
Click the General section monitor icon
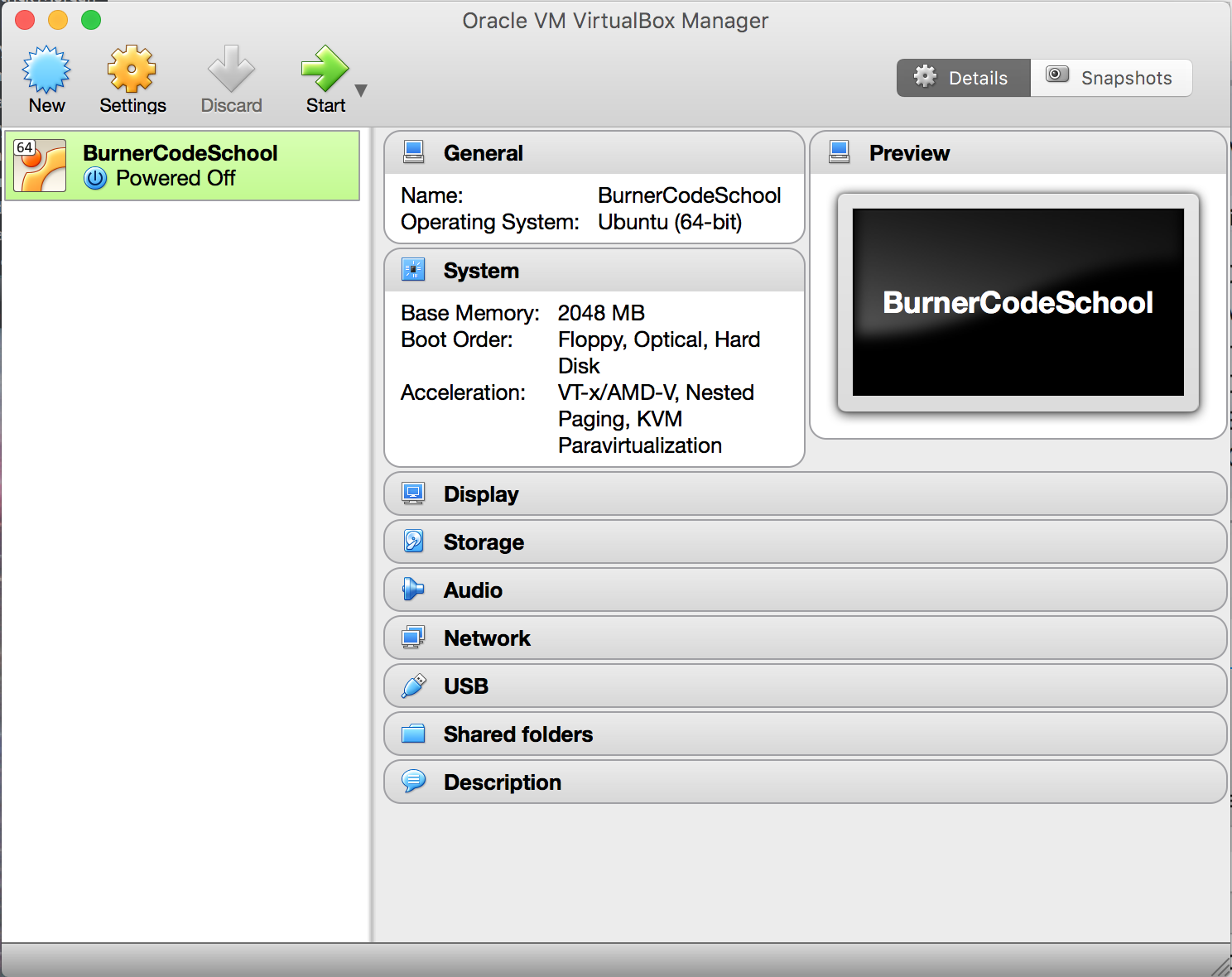413,152
